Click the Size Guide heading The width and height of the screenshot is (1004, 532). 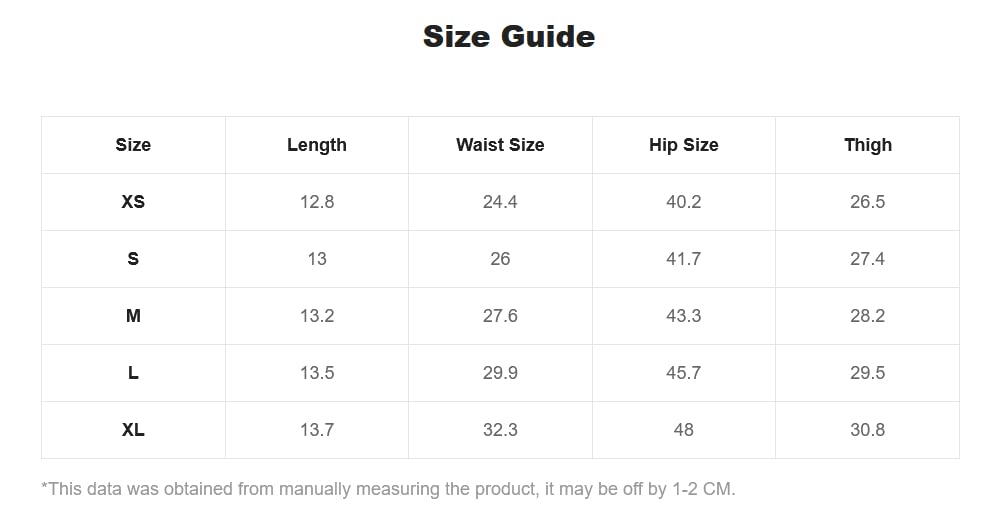coord(509,36)
